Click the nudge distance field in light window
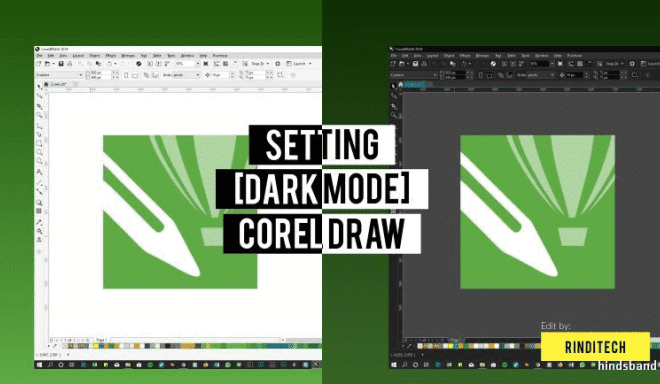This screenshot has height=384, width=660. 221,75
